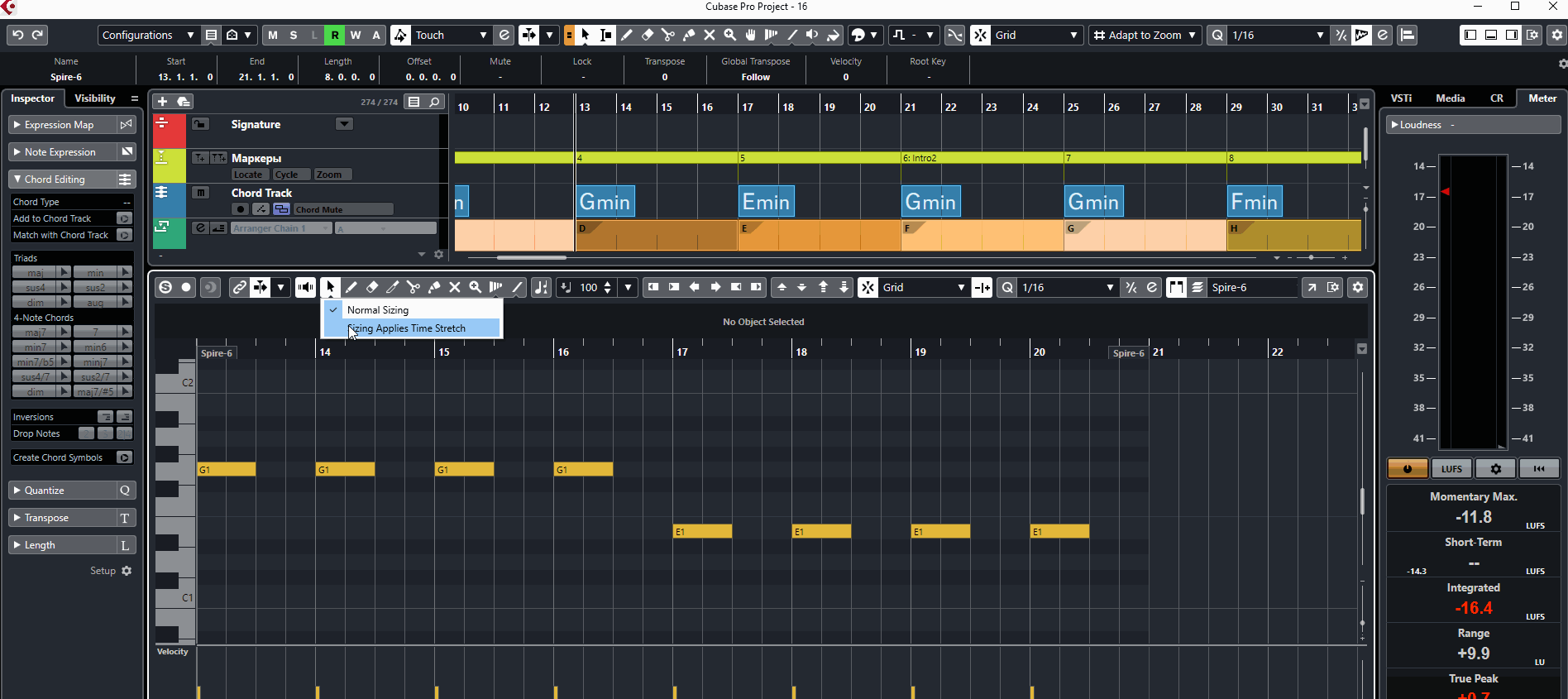The width and height of the screenshot is (1568, 699).
Task: Activate Acoustic Feedback speaker icon
Action: [306, 287]
